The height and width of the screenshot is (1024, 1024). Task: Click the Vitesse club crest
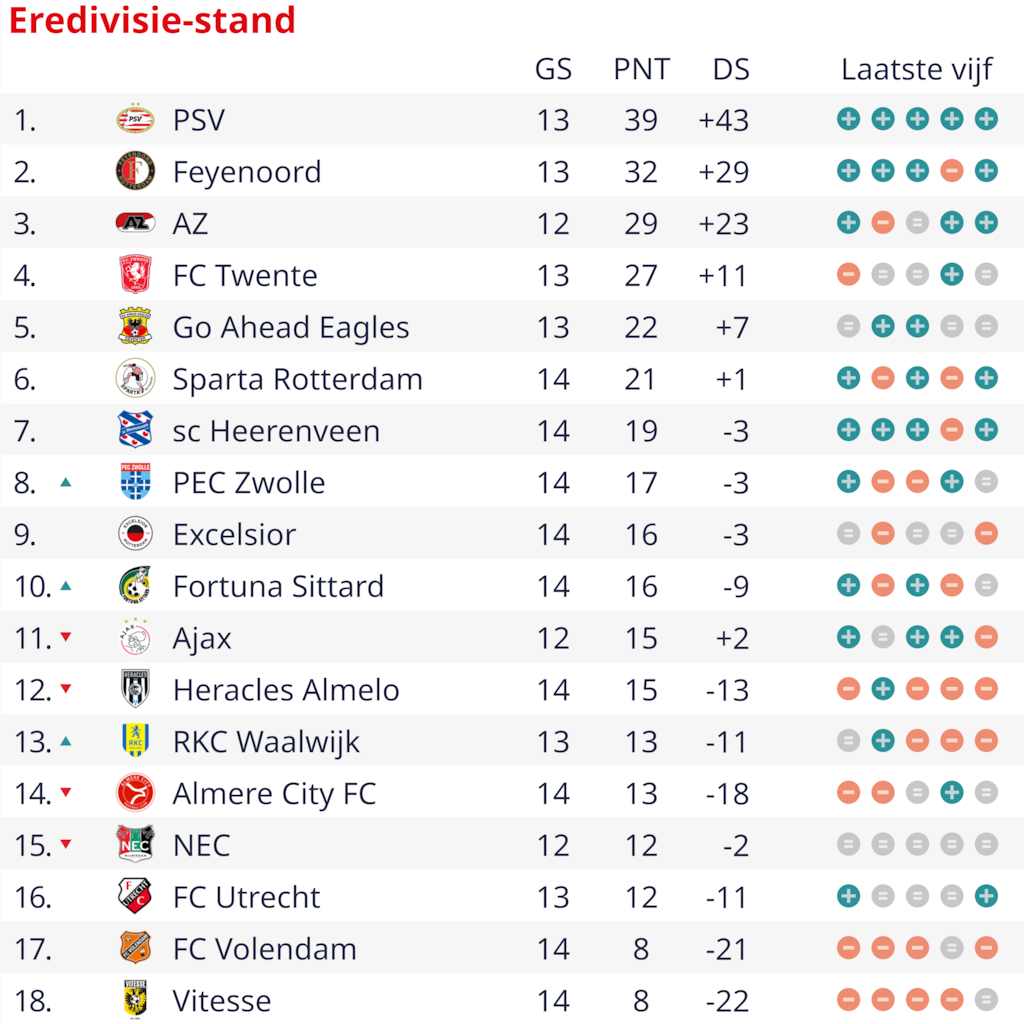pyautogui.click(x=135, y=1000)
